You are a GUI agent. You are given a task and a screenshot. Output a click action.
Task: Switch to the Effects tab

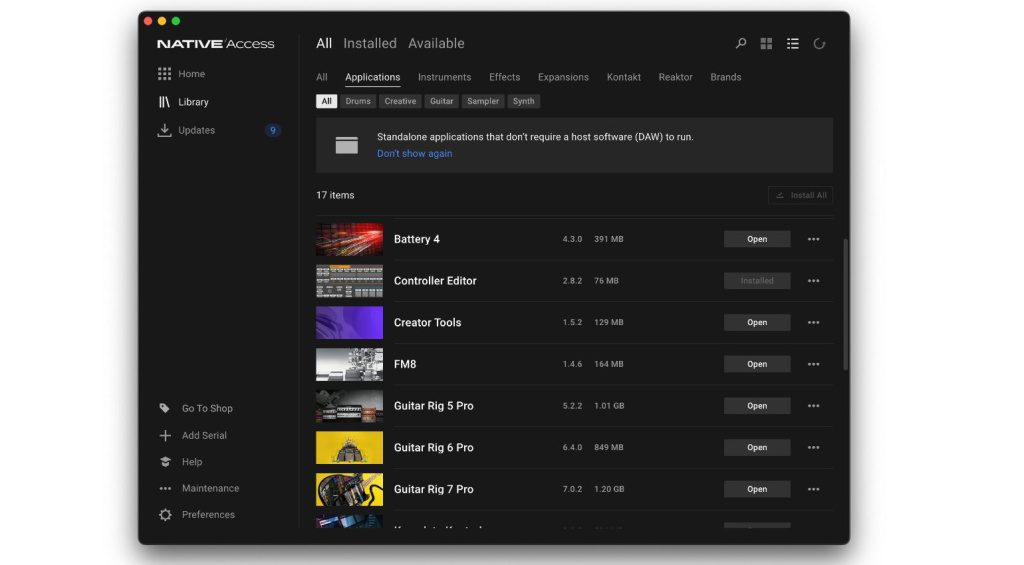[x=504, y=77]
